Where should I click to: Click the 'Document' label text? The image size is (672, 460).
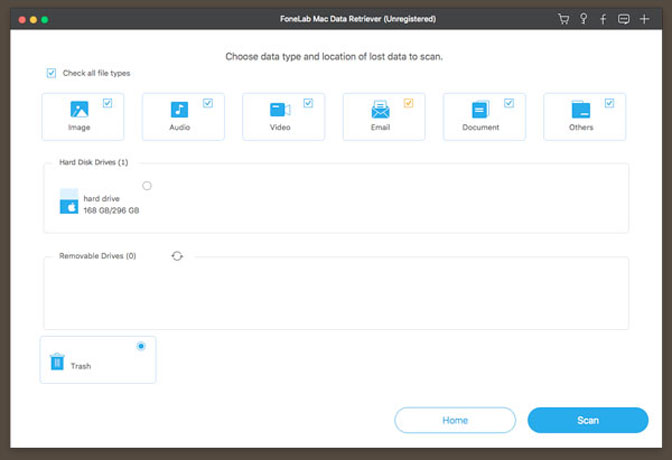point(480,127)
